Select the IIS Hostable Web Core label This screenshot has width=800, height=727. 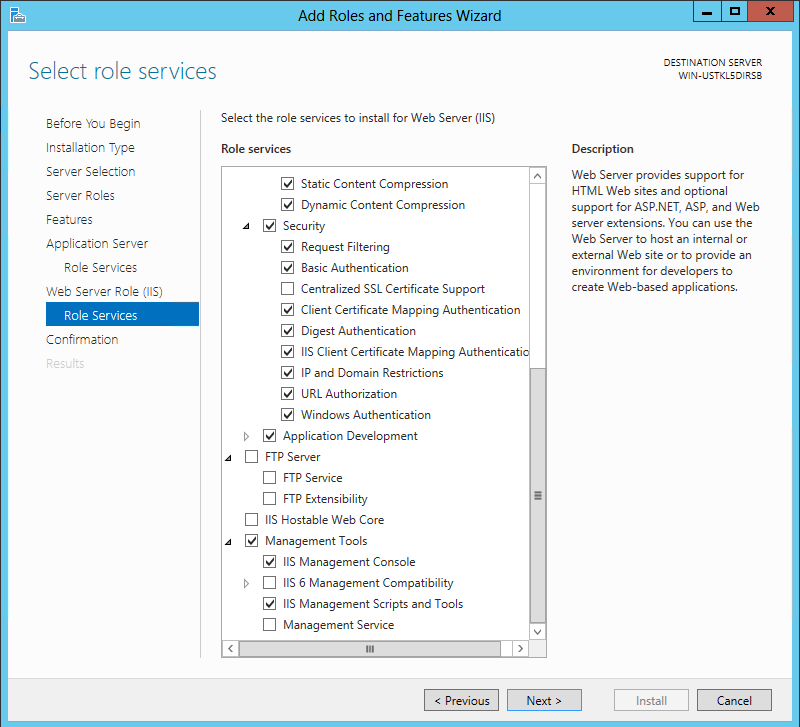(324, 520)
